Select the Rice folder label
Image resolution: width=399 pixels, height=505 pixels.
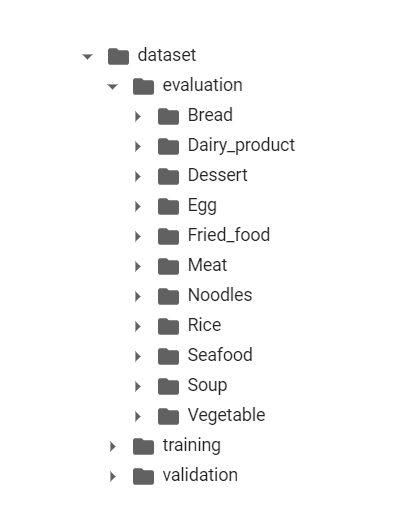pos(204,325)
